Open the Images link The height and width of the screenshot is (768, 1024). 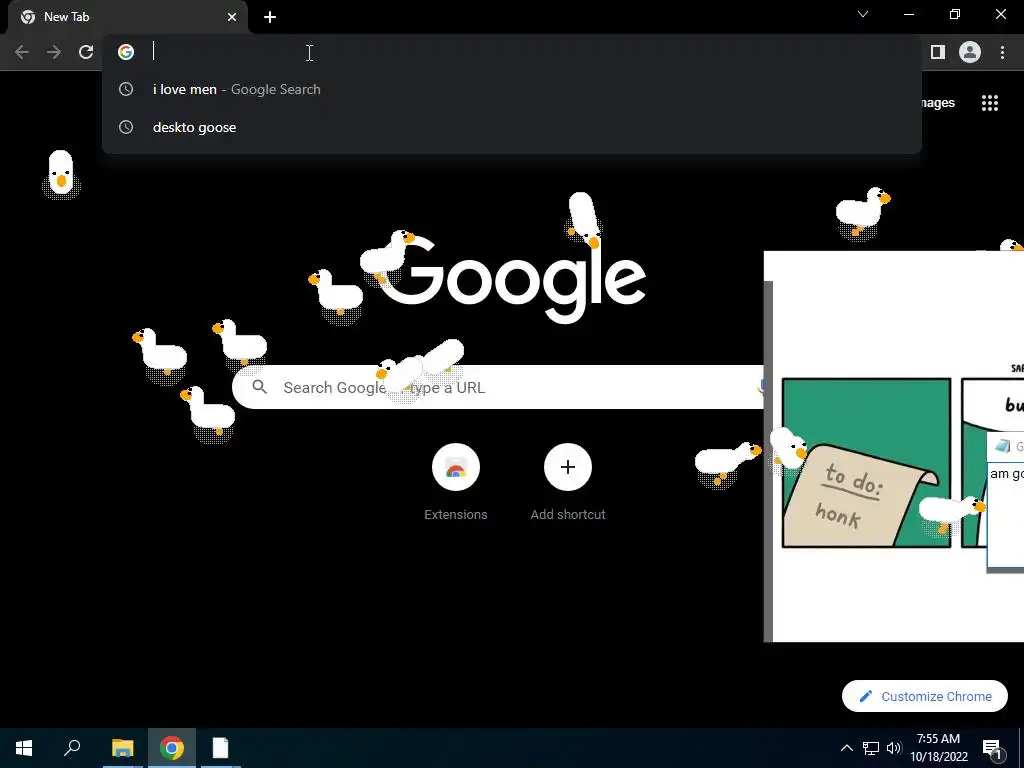tap(936, 103)
